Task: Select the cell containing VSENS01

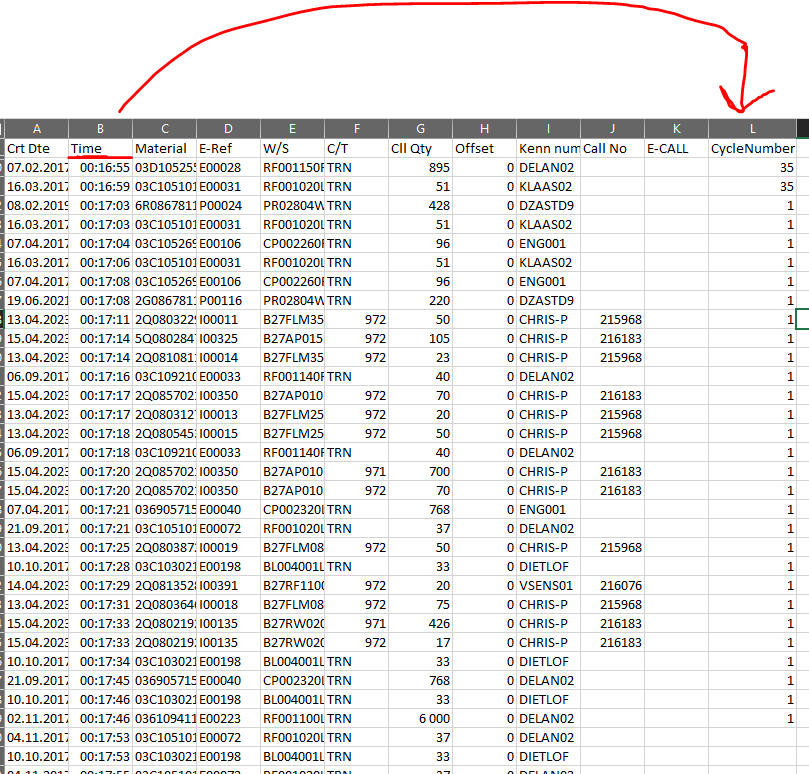Action: point(548,585)
